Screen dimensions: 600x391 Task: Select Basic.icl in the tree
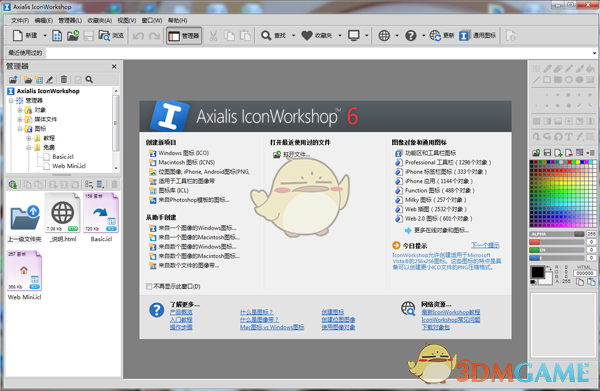(63, 157)
